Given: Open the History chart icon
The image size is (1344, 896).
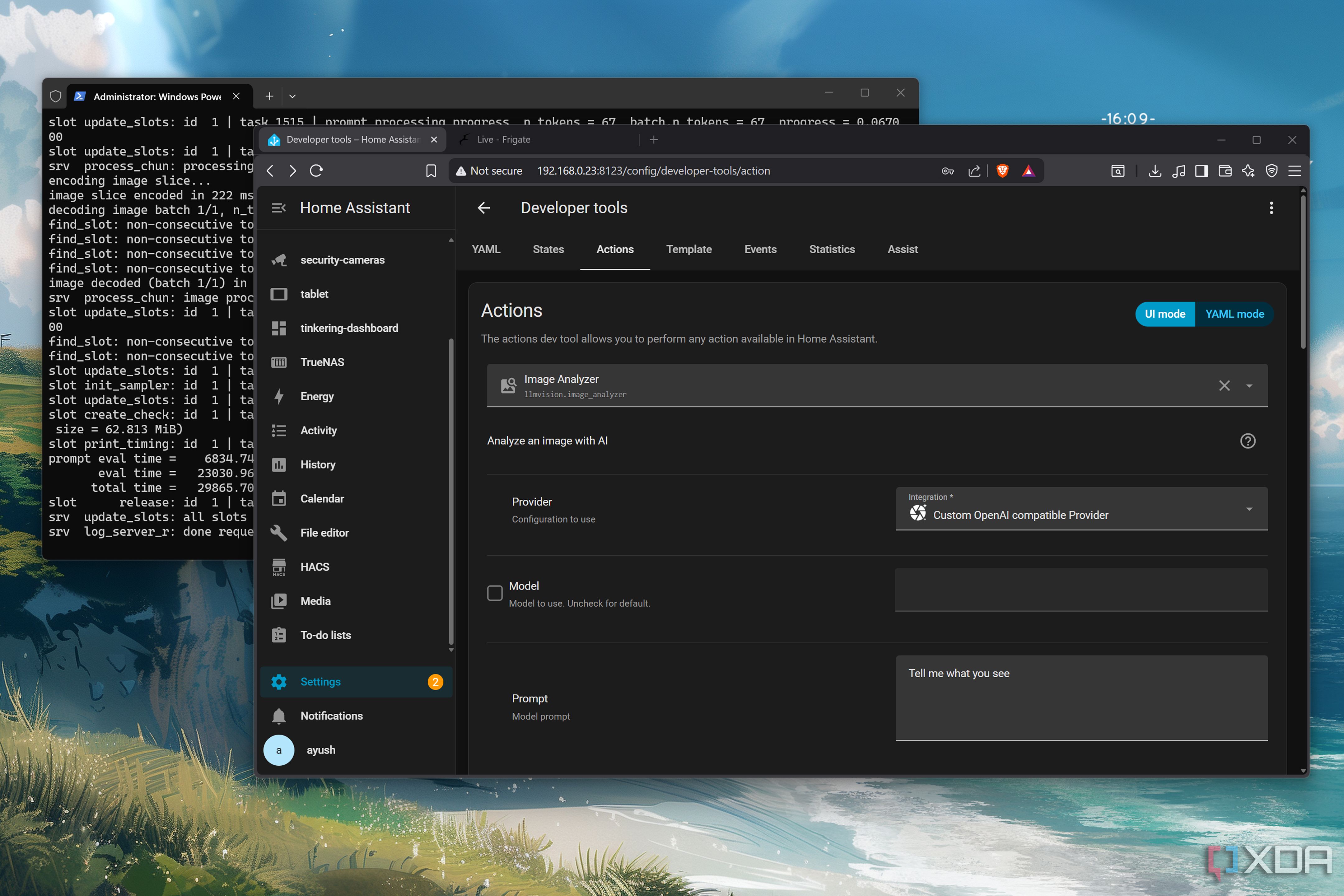Looking at the screenshot, I should [x=279, y=464].
